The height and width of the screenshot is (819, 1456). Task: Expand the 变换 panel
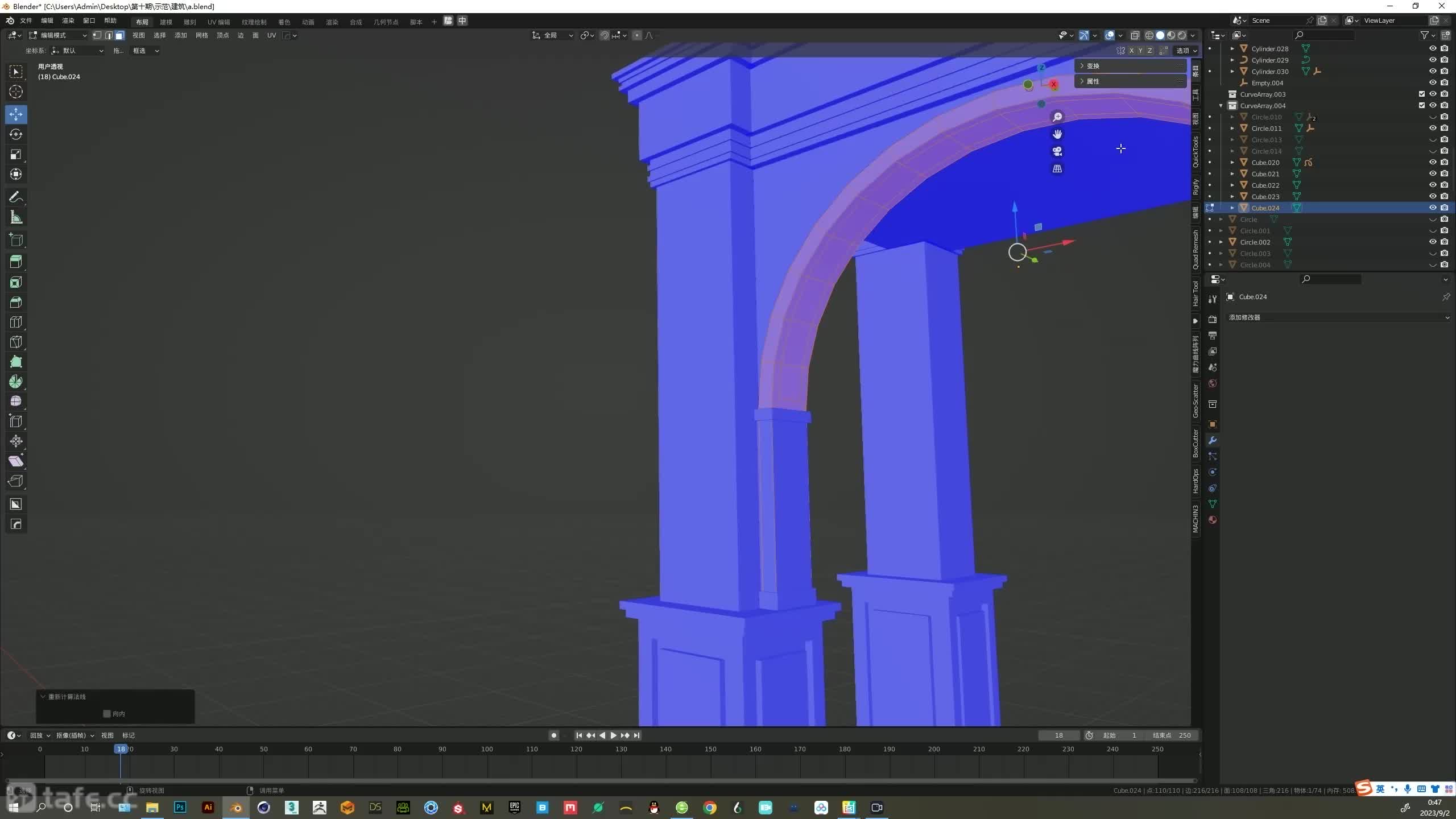1130,66
